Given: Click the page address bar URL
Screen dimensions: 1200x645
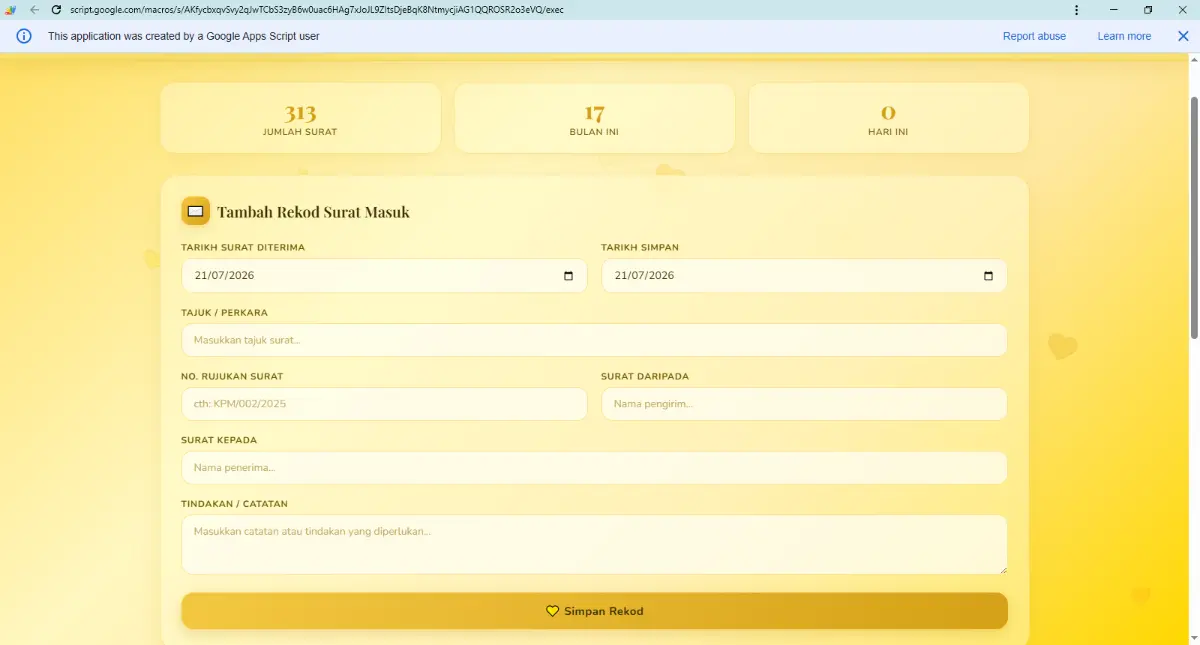Looking at the screenshot, I should (316, 9).
